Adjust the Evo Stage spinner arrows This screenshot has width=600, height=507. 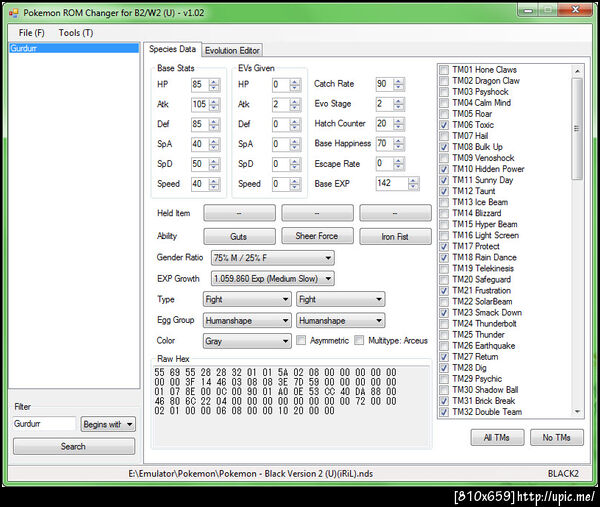pyautogui.click(x=399, y=104)
